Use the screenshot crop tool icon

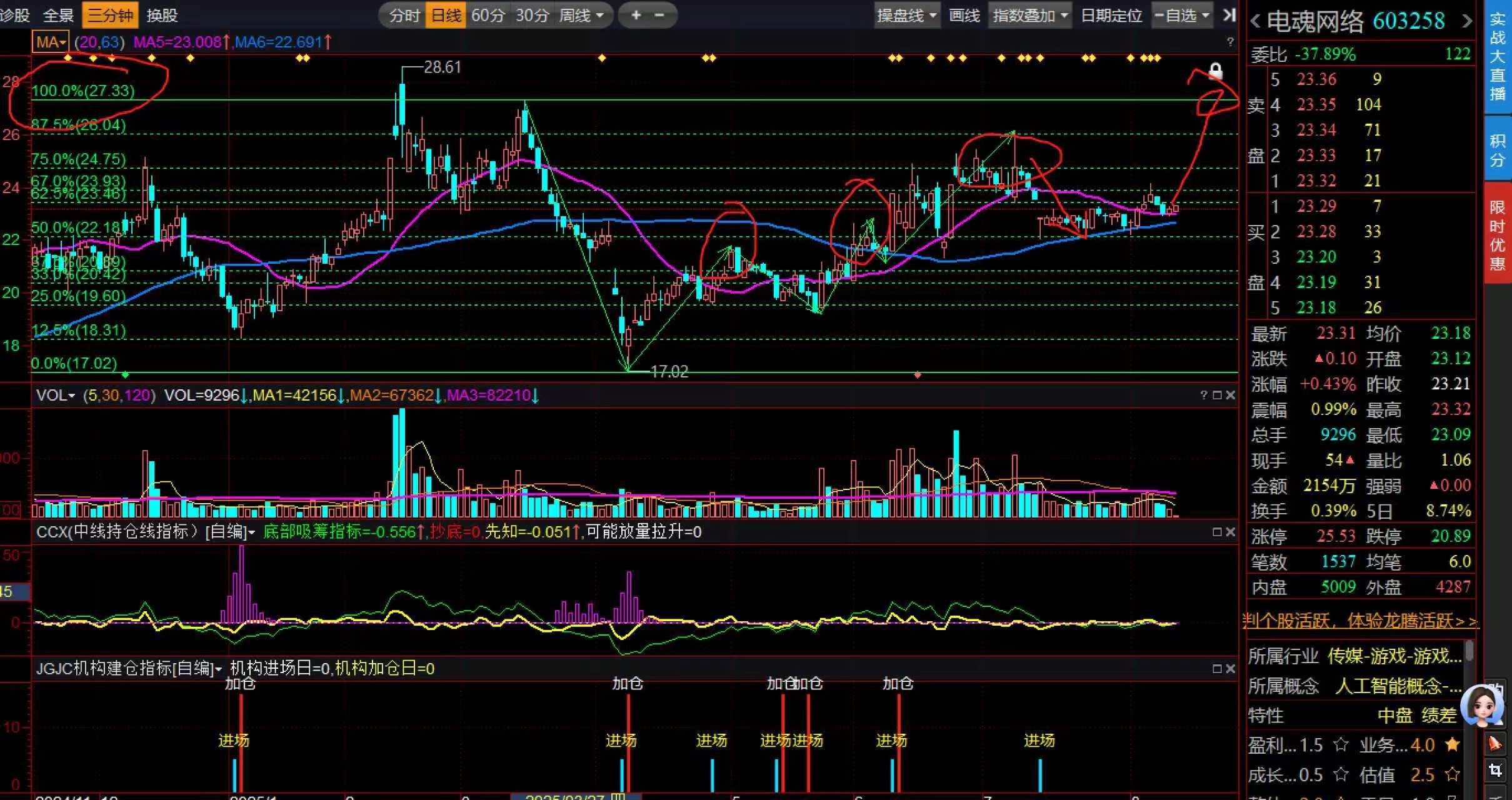coord(1495,771)
